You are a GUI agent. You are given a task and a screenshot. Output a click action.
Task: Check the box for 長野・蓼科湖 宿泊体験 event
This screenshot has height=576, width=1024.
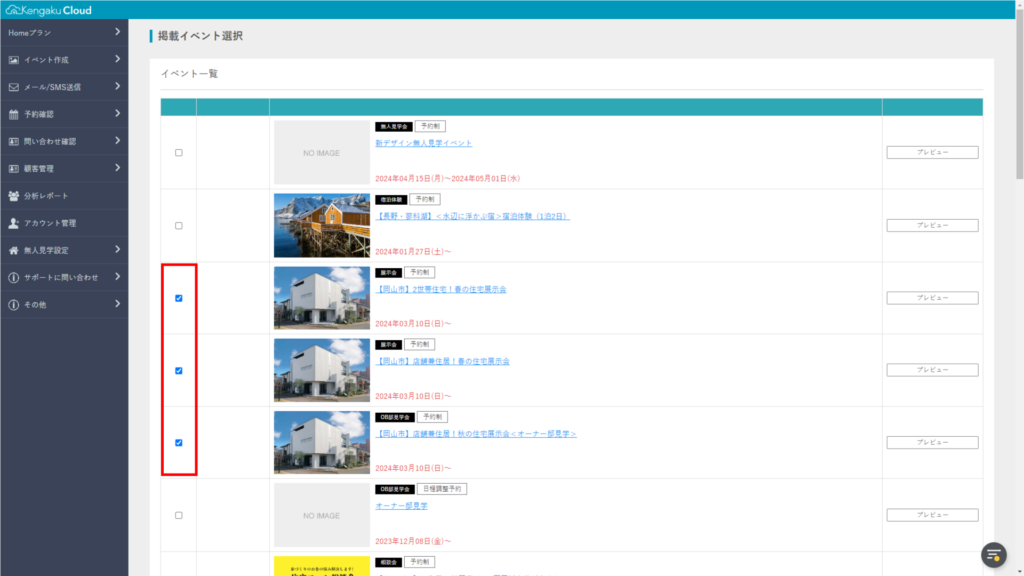(178, 226)
